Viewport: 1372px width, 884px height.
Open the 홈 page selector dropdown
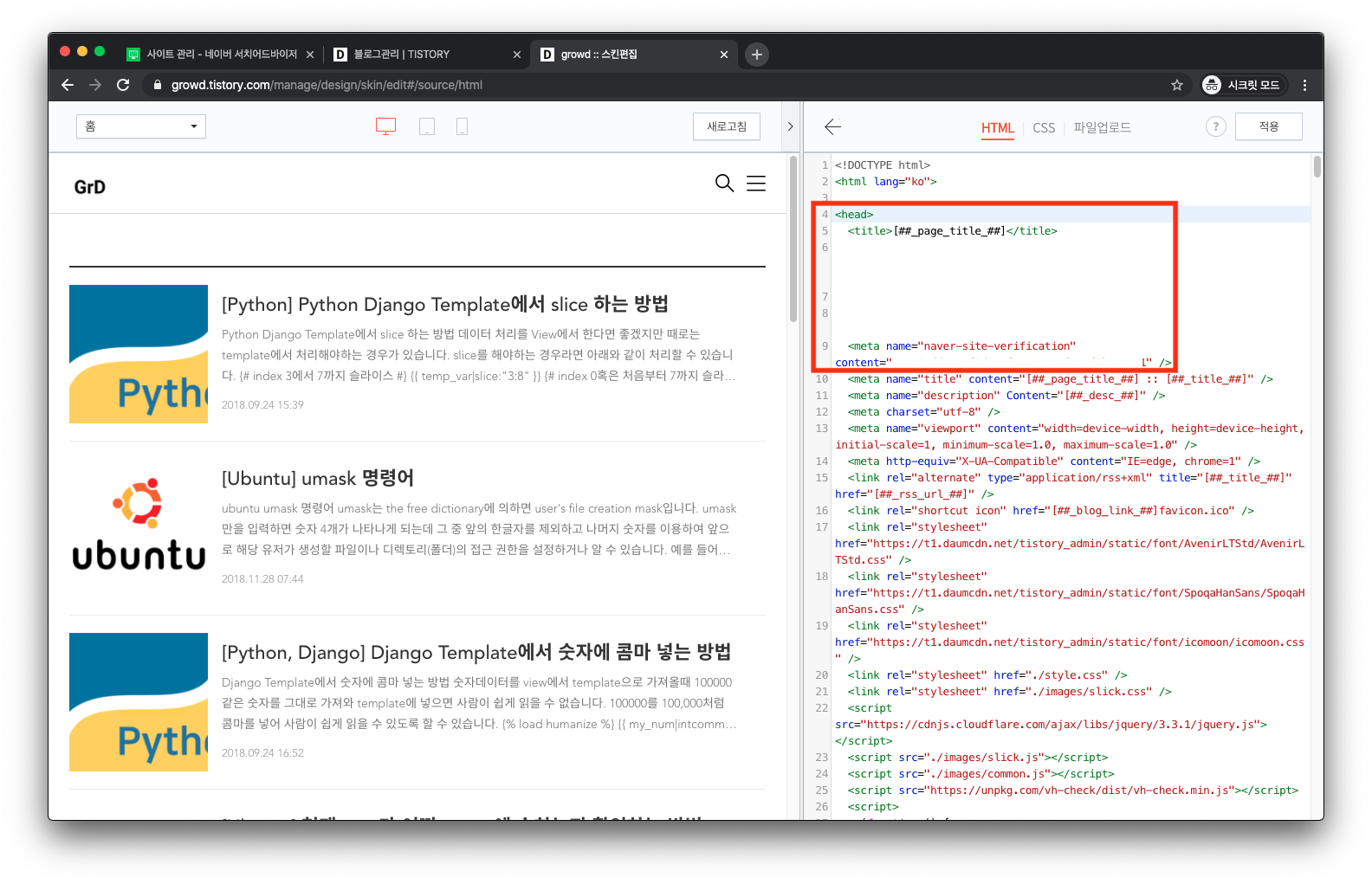[141, 126]
